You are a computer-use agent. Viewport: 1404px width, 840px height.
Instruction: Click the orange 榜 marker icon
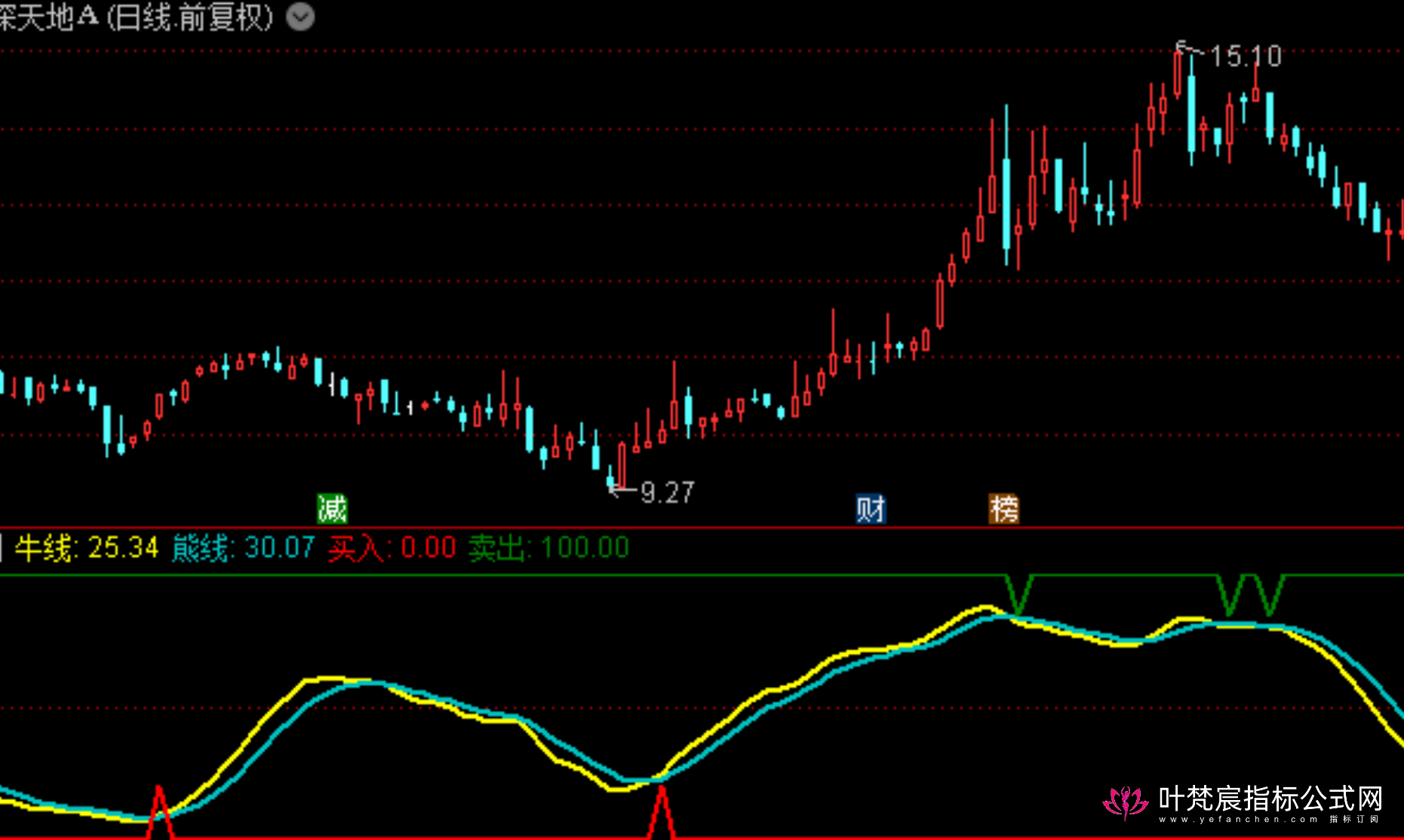pos(1004,509)
